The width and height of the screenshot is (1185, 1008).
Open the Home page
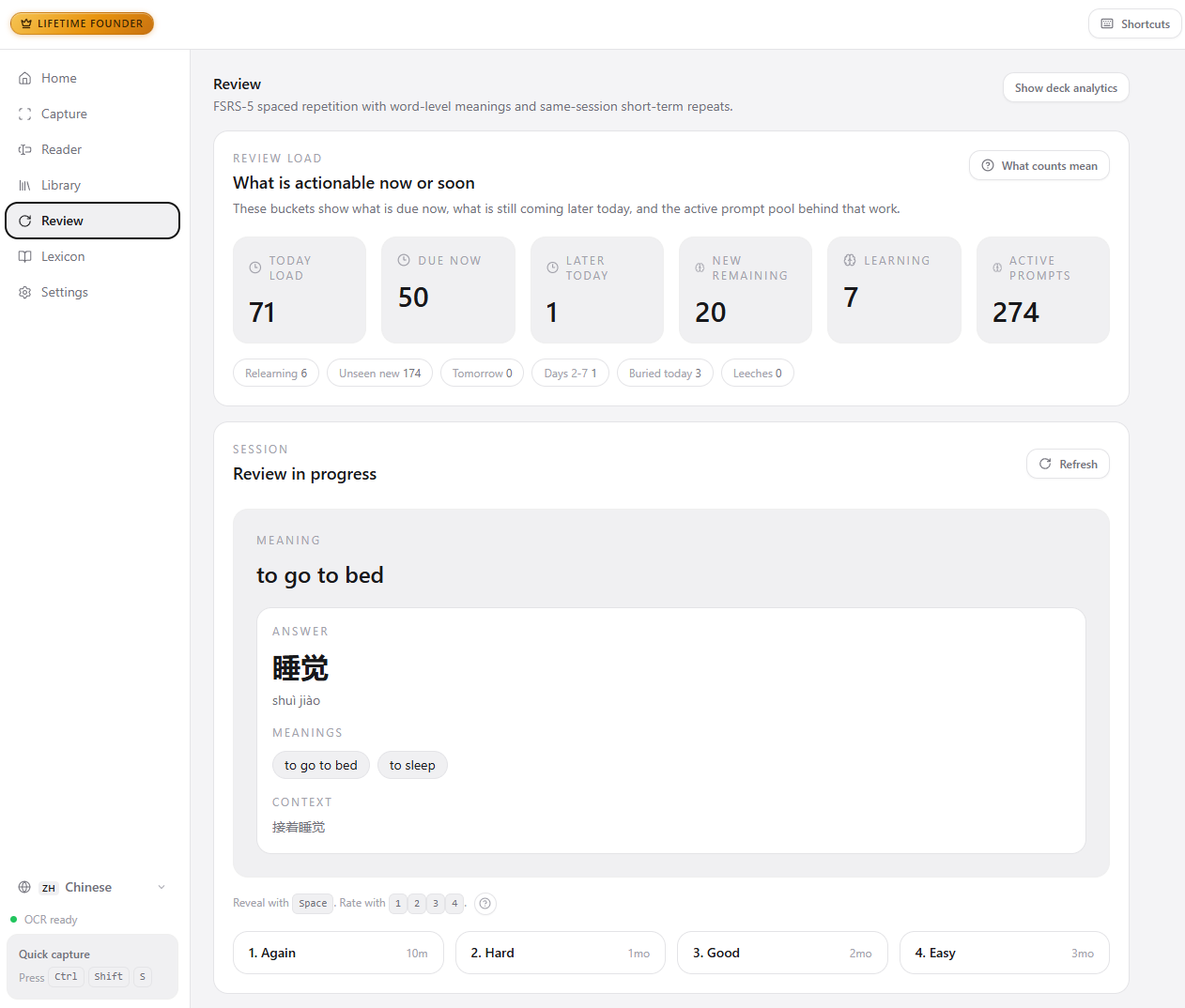click(x=92, y=78)
